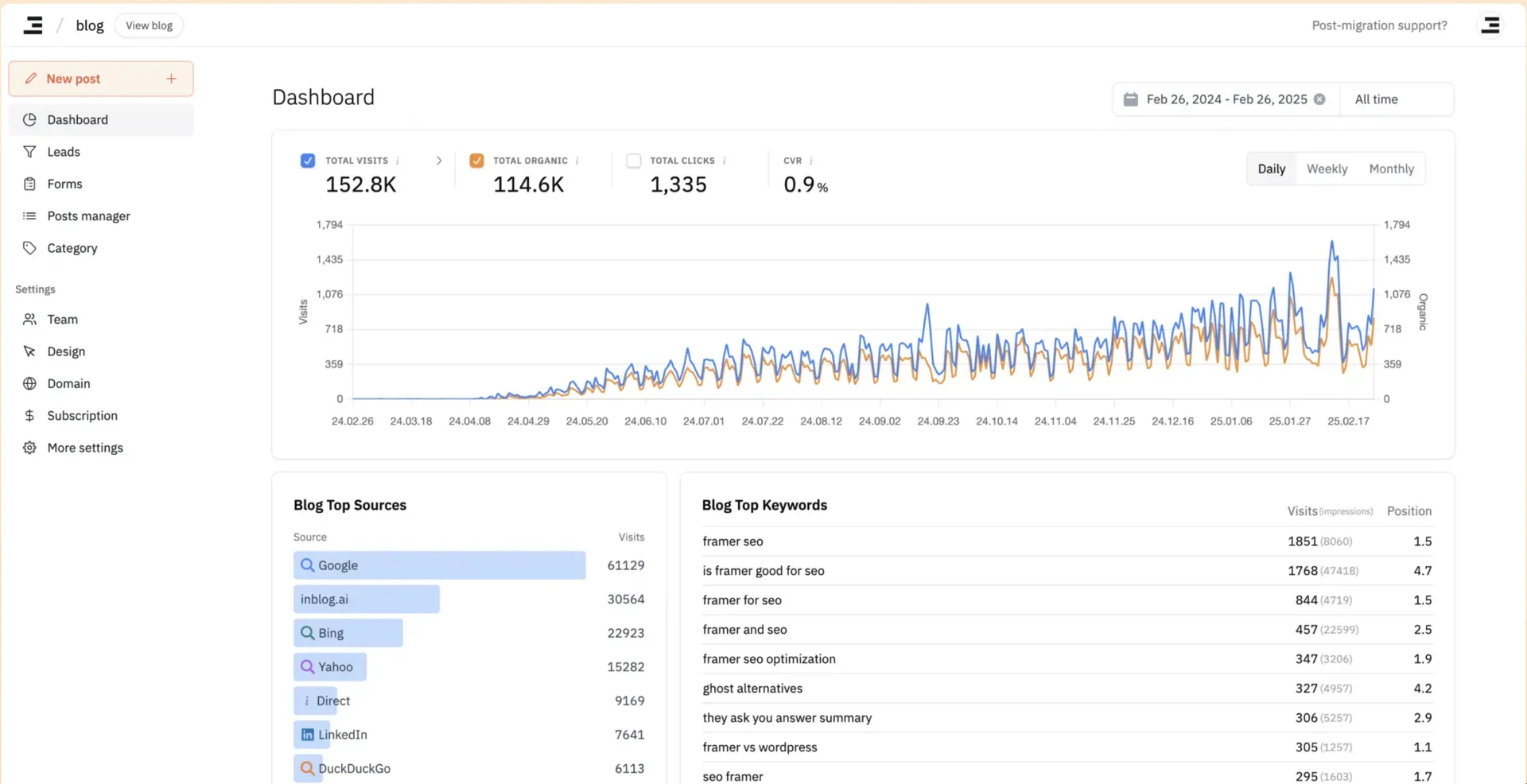Uncheck the Total Visits metric
This screenshot has width=1527, height=784.
point(307,160)
